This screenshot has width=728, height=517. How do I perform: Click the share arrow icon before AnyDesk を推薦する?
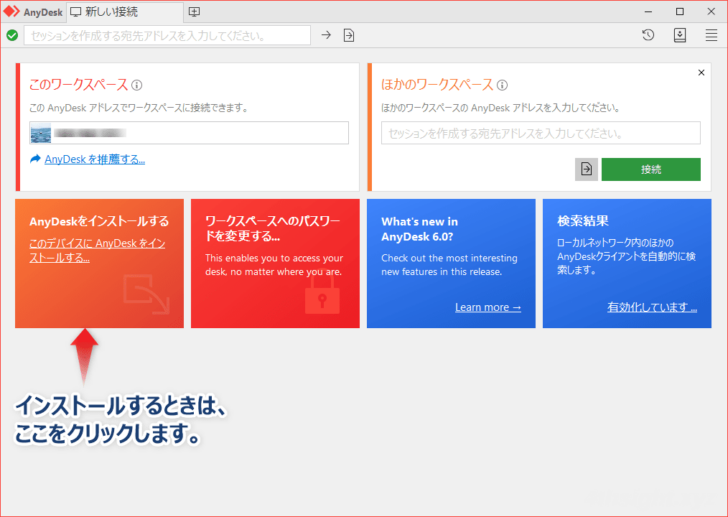35,159
